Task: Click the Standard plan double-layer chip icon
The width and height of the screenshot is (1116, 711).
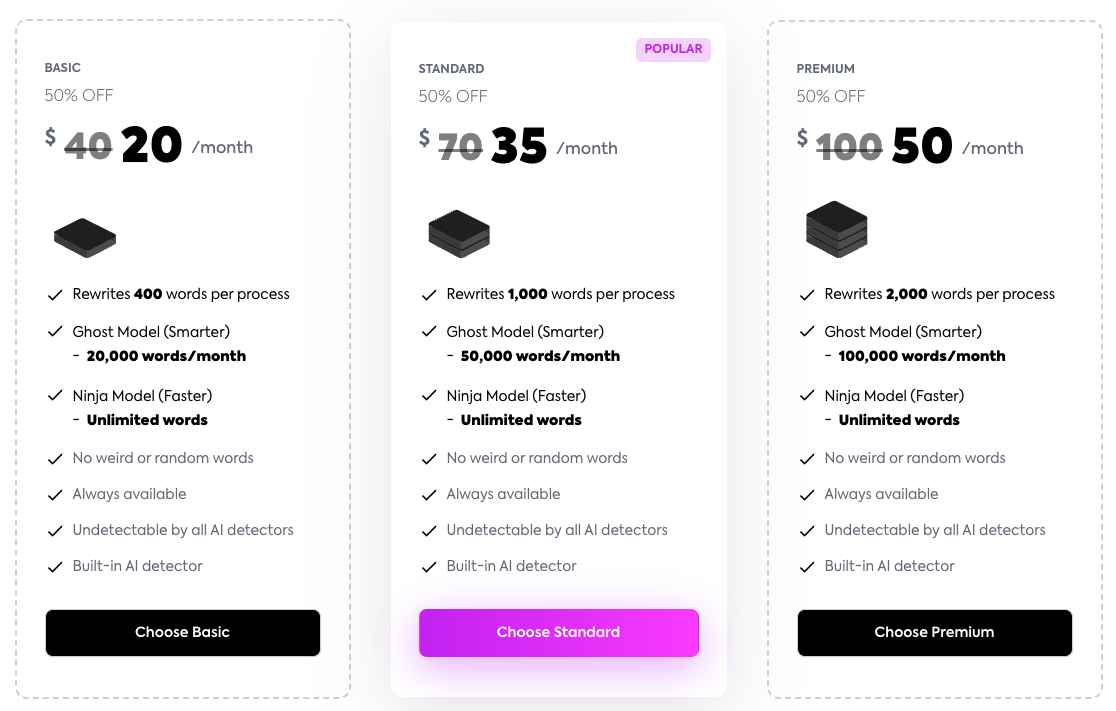Action: (x=459, y=233)
